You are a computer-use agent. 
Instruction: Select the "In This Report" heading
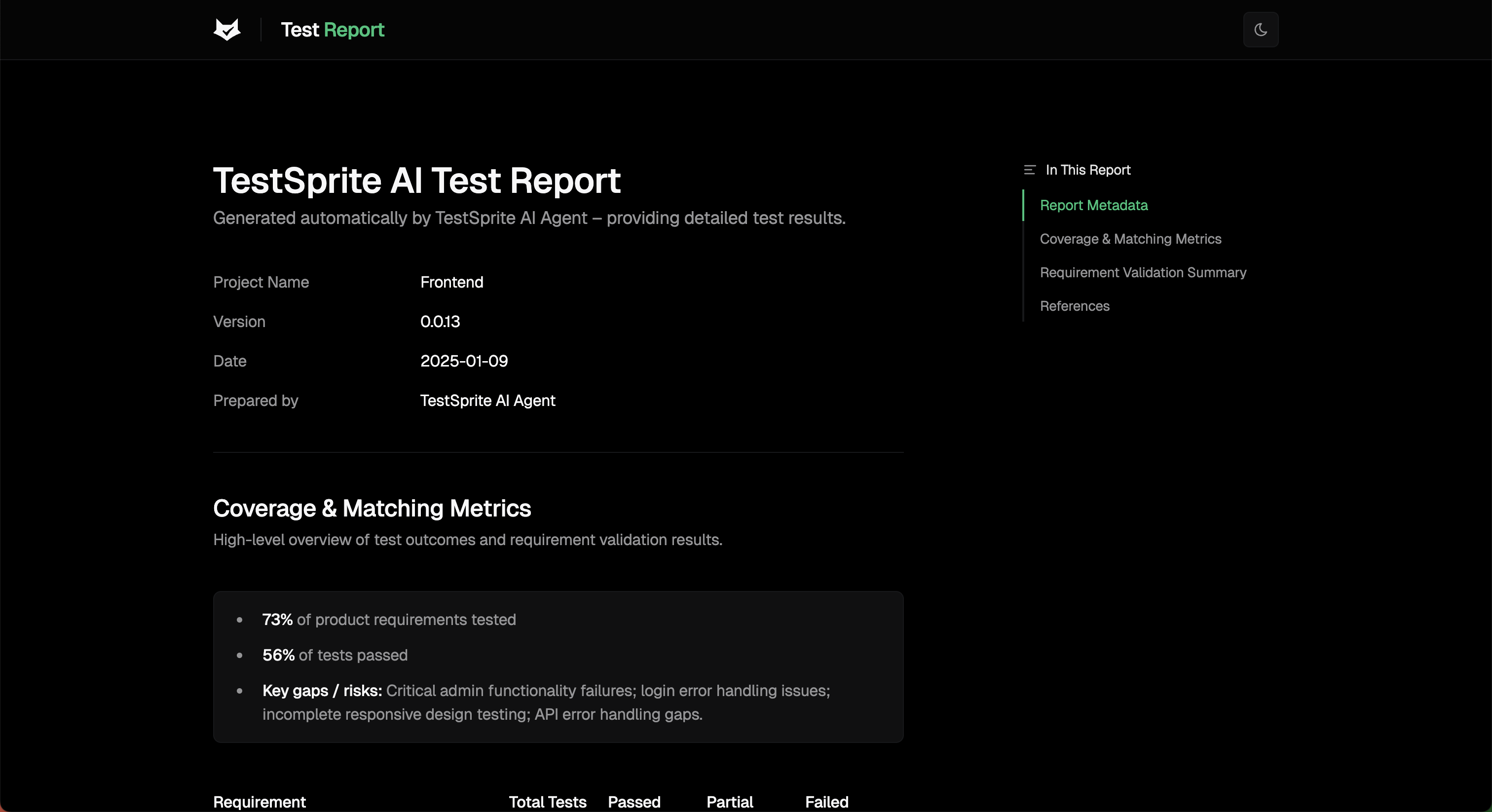(x=1088, y=170)
